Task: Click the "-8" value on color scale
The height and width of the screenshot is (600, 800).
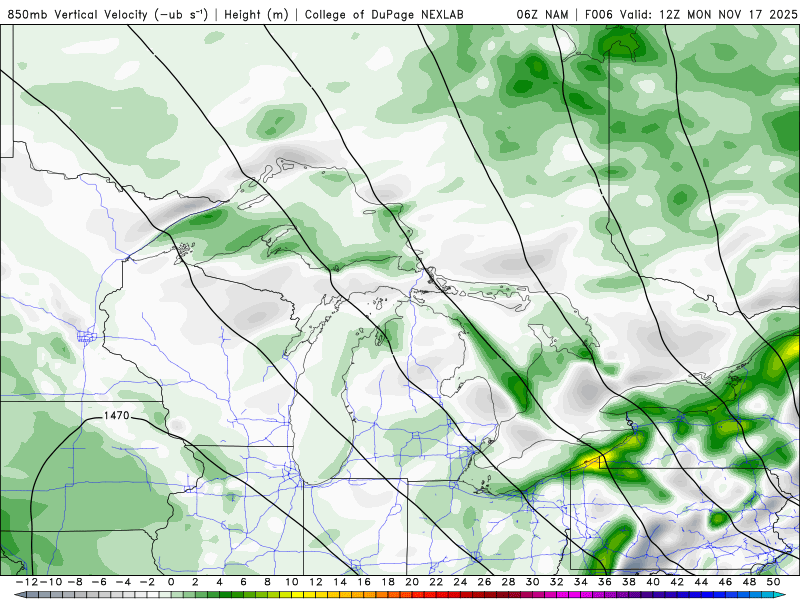Action: pyautogui.click(x=75, y=582)
